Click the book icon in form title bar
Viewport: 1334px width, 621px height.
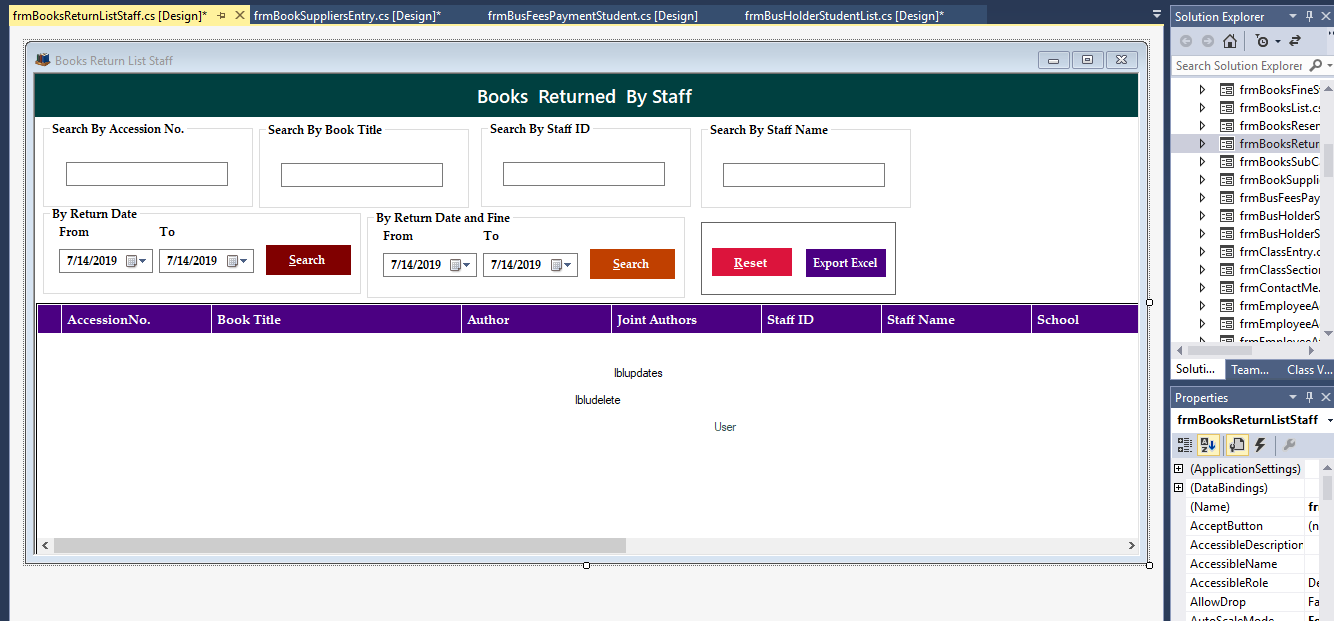[x=43, y=60]
